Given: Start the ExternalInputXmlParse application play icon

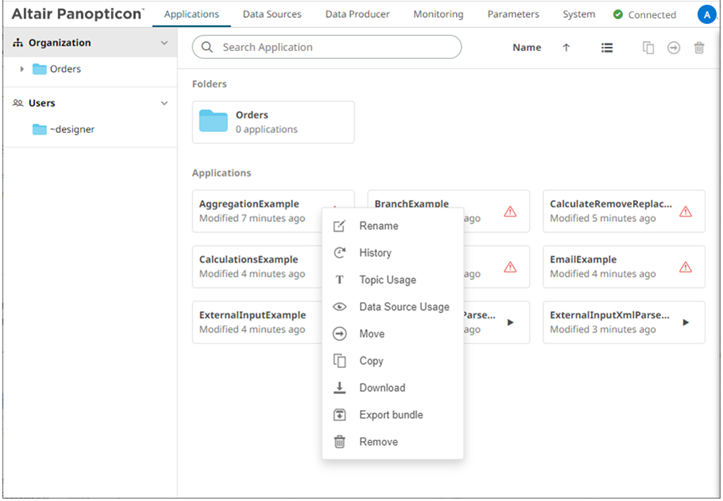Looking at the screenshot, I should coord(685,322).
